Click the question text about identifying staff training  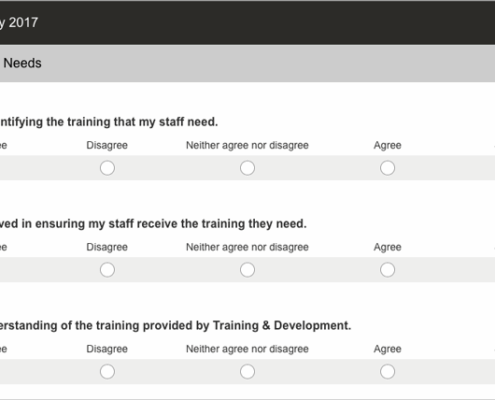point(109,122)
